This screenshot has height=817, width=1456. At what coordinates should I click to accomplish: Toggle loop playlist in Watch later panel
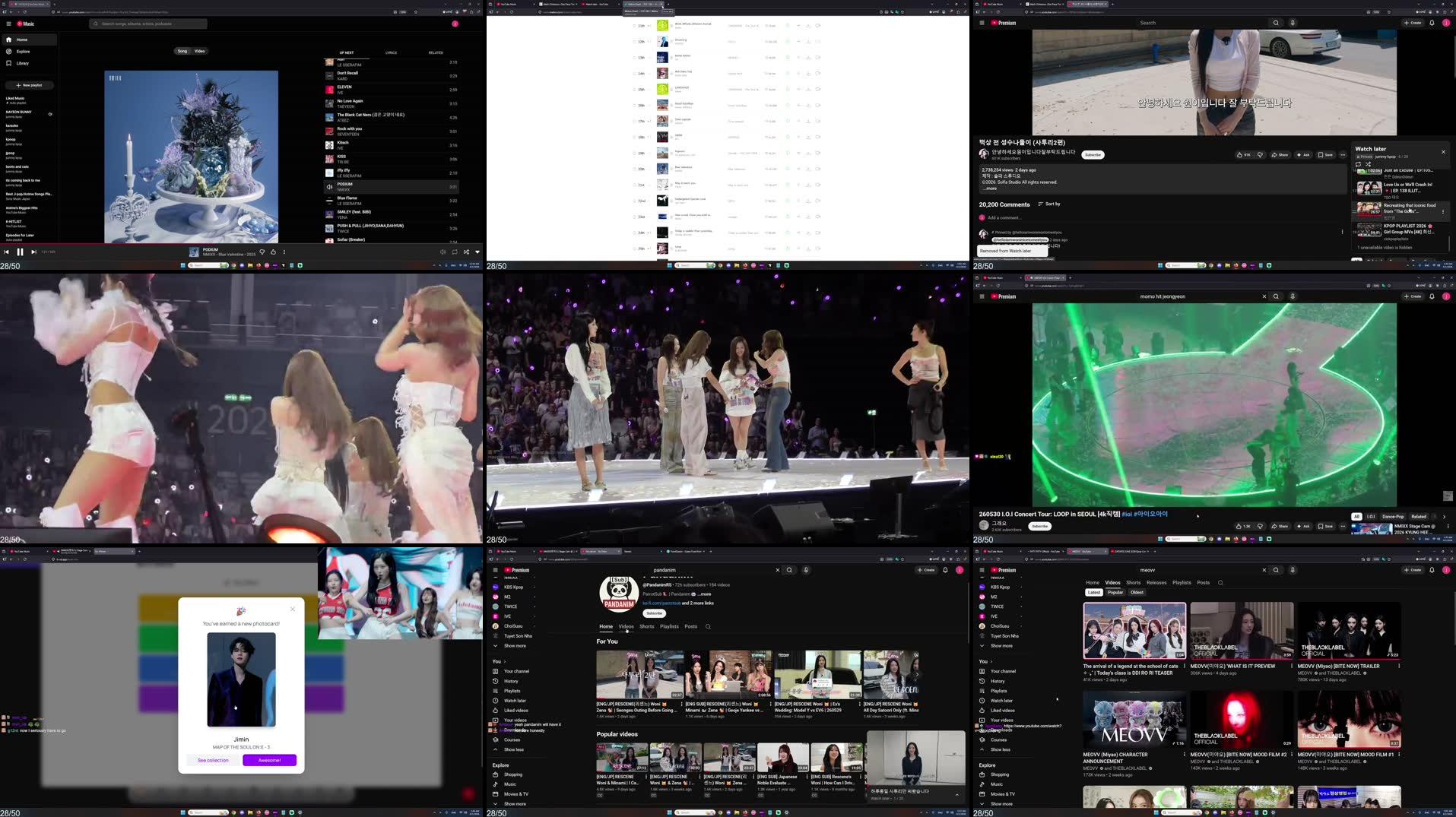pos(1359,164)
